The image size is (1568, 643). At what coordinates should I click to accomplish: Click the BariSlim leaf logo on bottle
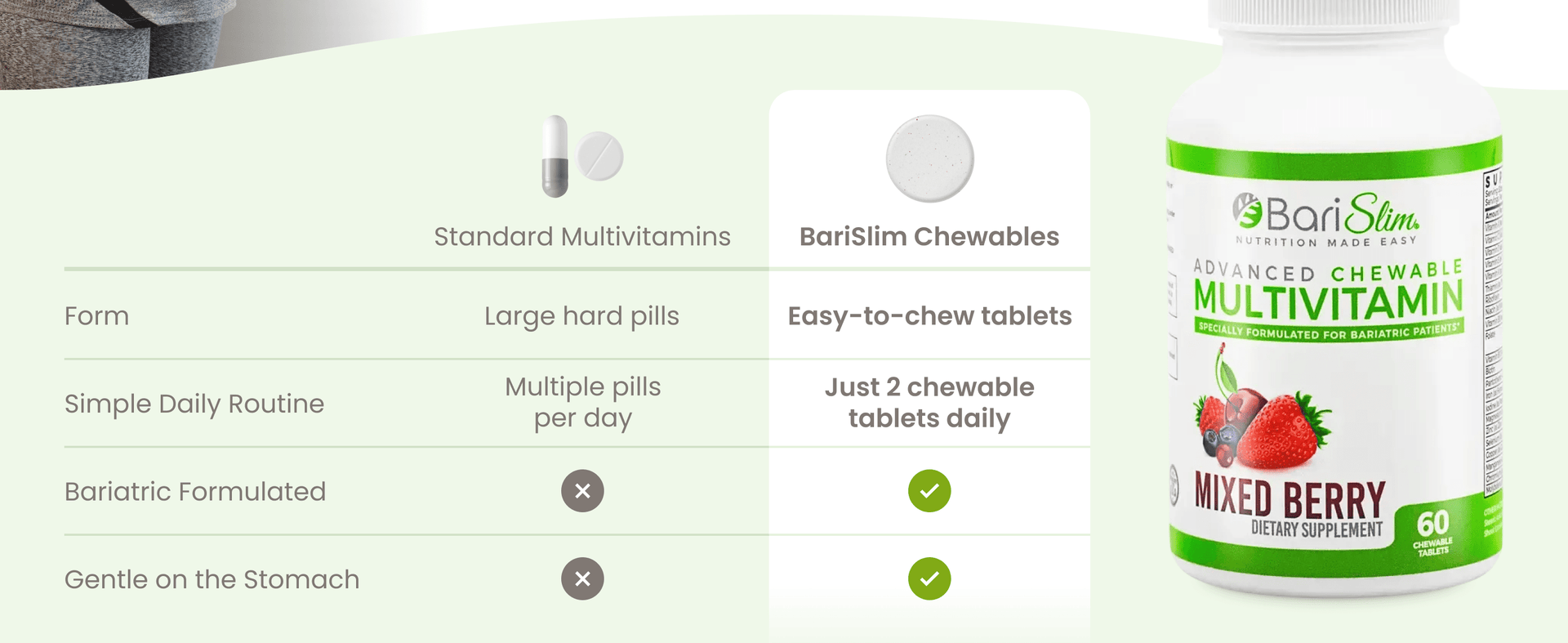1247,211
